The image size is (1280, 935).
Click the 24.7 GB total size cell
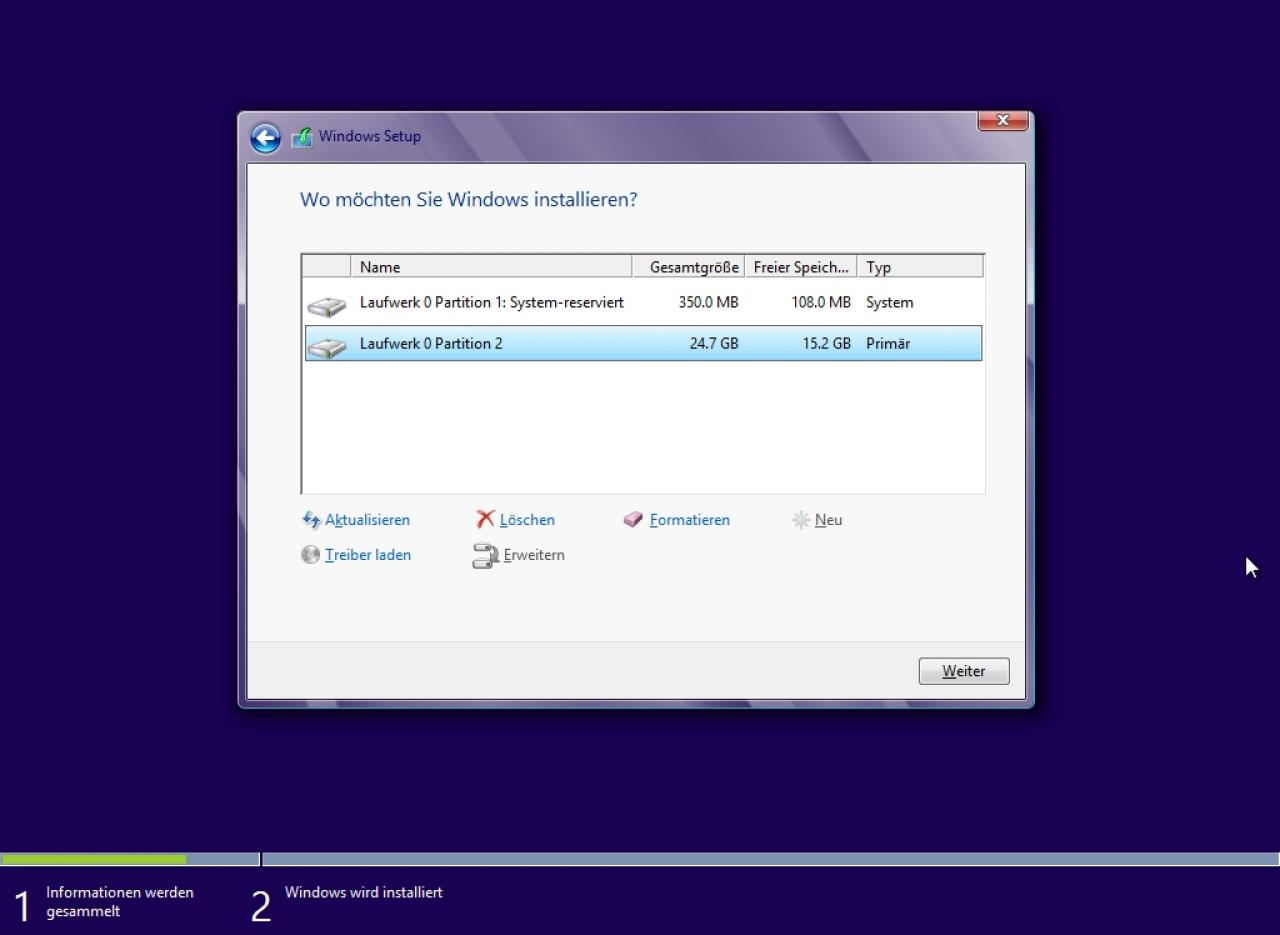click(714, 343)
